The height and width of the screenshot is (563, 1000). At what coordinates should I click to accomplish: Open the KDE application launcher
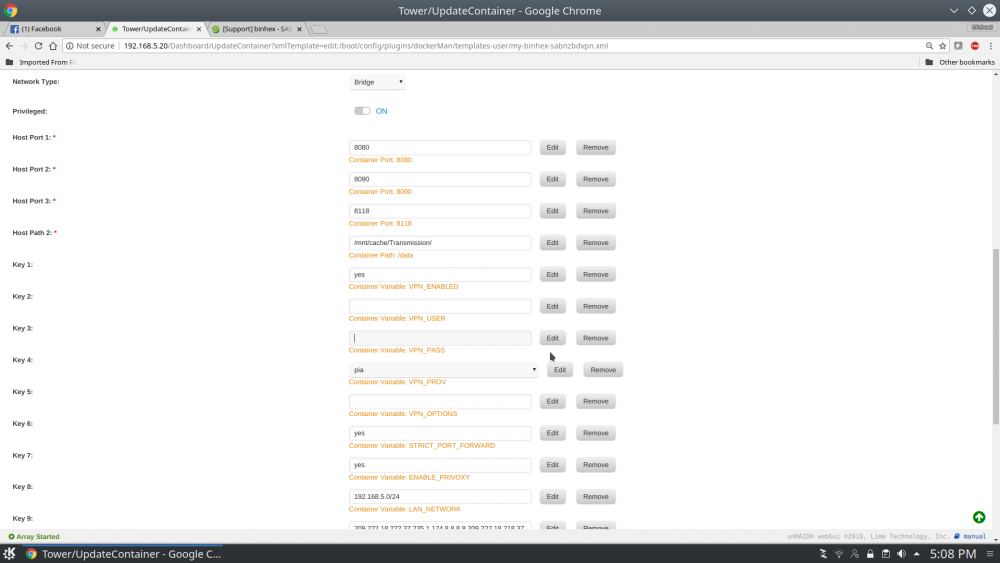9,553
